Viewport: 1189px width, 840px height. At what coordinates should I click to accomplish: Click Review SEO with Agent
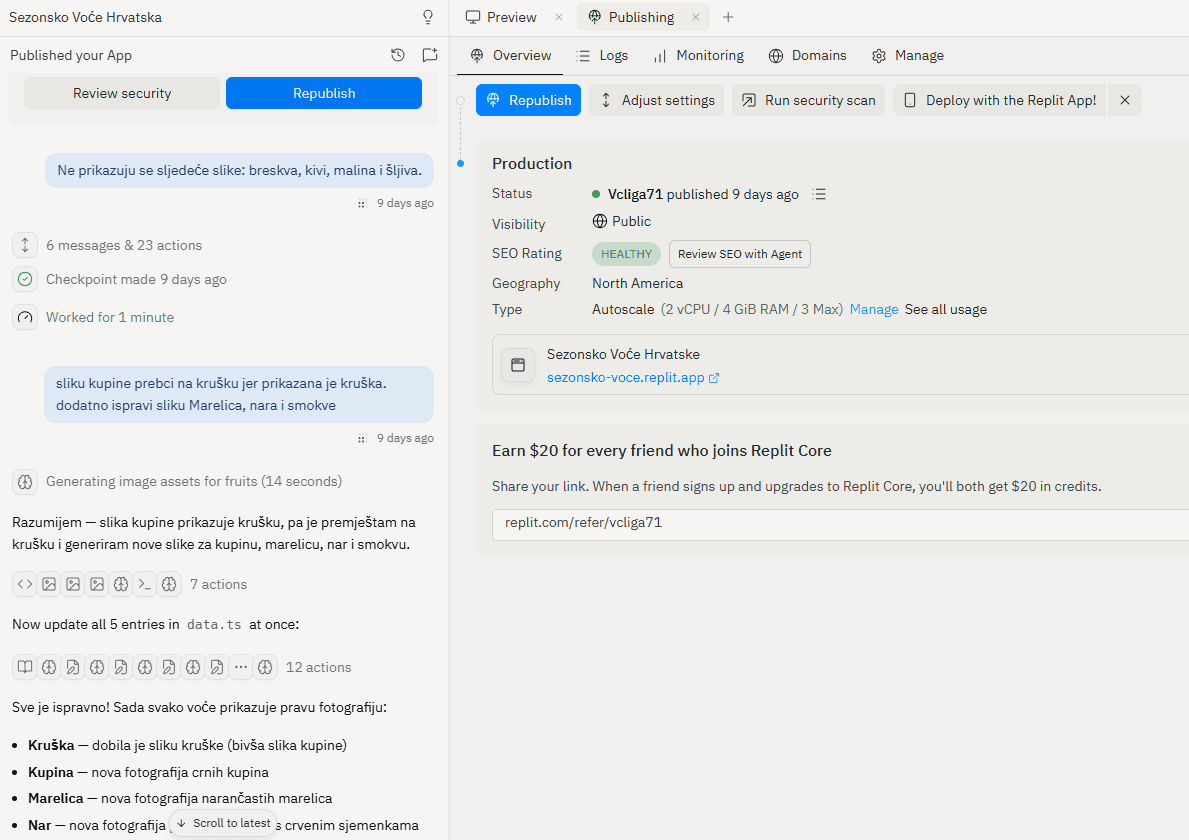tap(739, 254)
